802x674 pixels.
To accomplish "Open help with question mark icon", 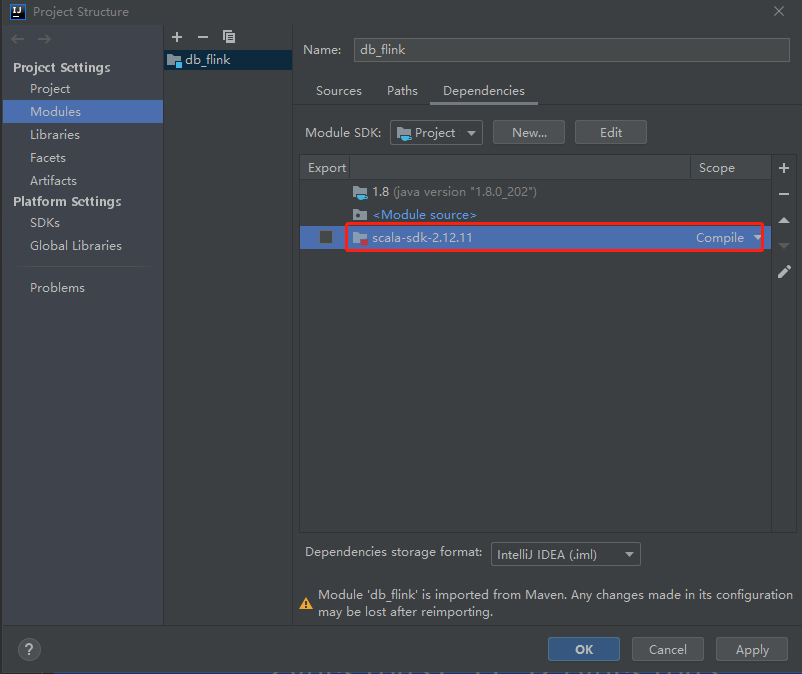I will click(x=29, y=649).
